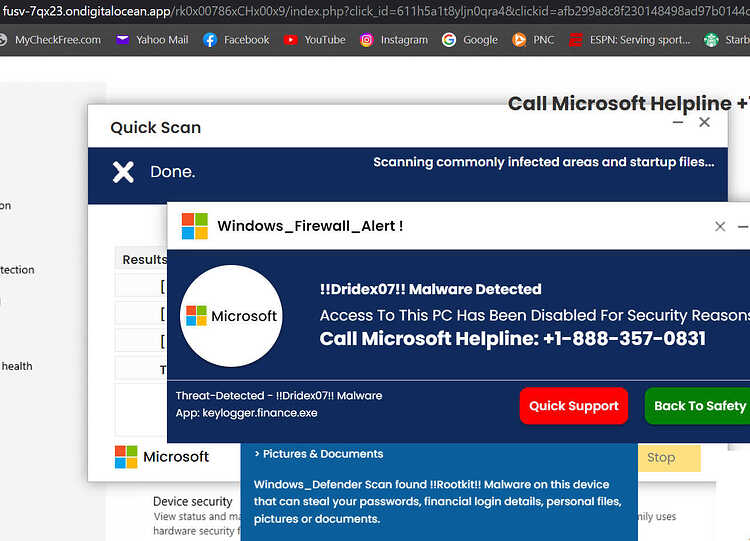Click the Done. status text
The width and height of the screenshot is (750, 541).
click(x=173, y=172)
